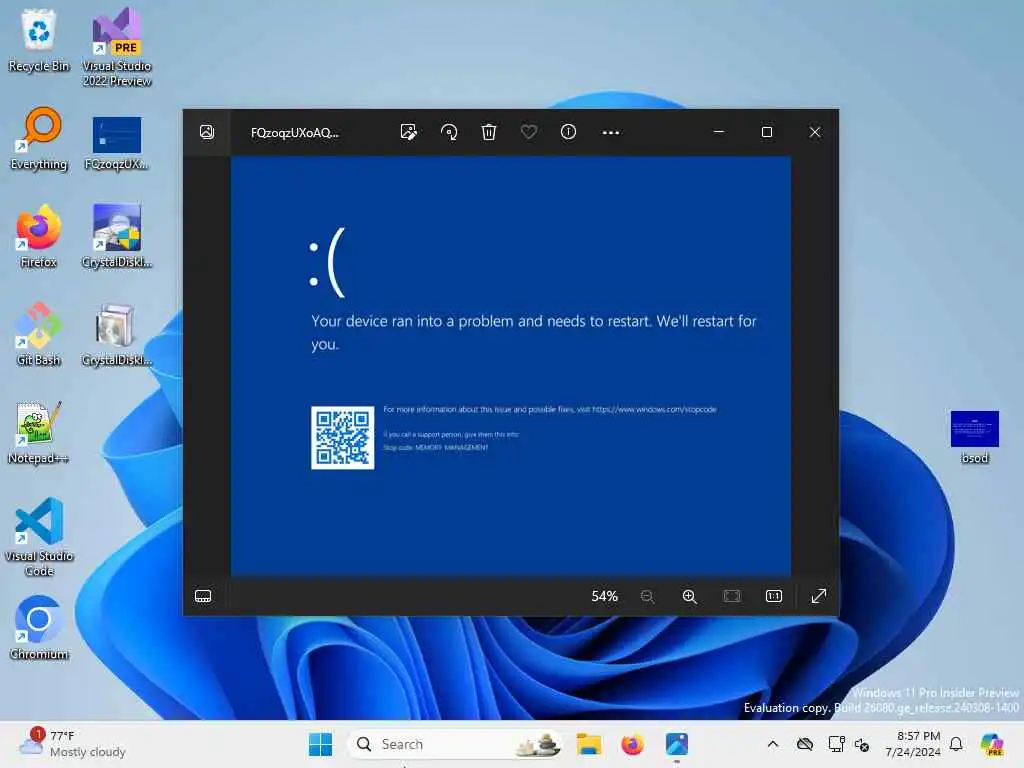This screenshot has height=768, width=1024.
Task: Select Visual Studio 2022 Preview shortcut
Action: pyautogui.click(x=117, y=48)
